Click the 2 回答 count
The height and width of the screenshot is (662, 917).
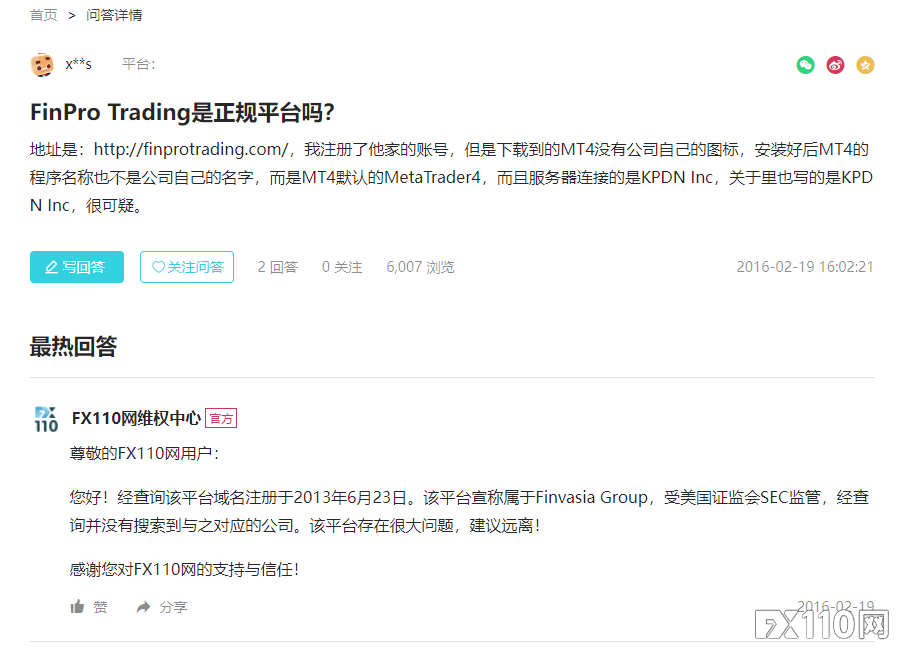tap(278, 267)
